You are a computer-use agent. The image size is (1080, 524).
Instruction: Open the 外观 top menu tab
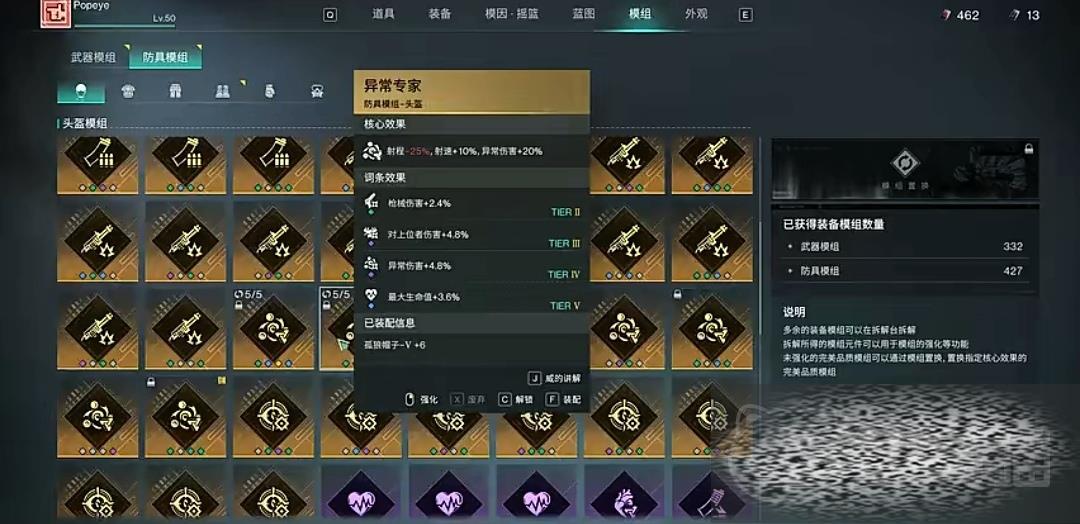pos(696,14)
